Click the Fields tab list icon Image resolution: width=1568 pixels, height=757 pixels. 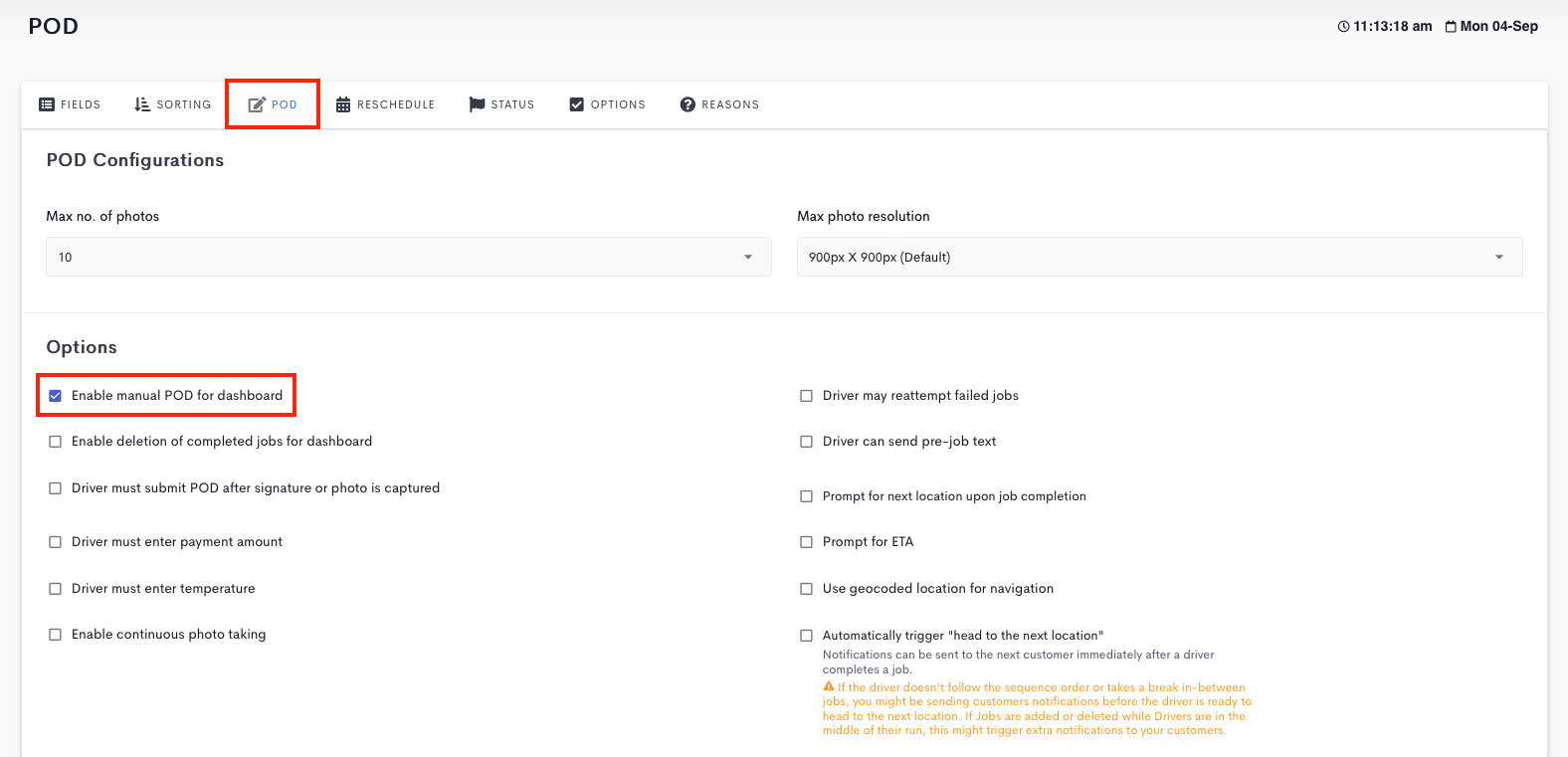point(47,104)
